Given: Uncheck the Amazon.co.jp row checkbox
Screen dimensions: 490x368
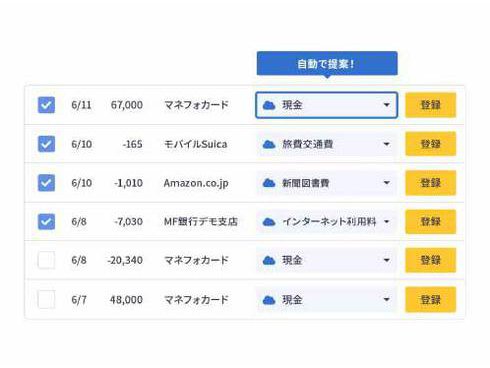Looking at the screenshot, I should tap(46, 183).
